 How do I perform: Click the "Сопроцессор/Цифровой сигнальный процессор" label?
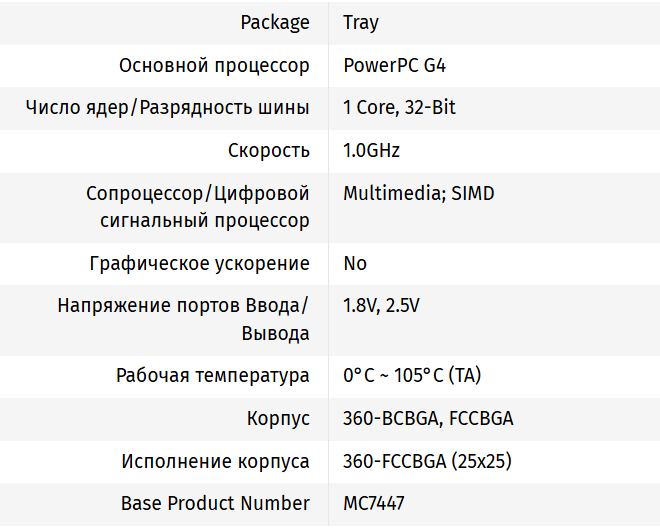[x=198, y=207]
